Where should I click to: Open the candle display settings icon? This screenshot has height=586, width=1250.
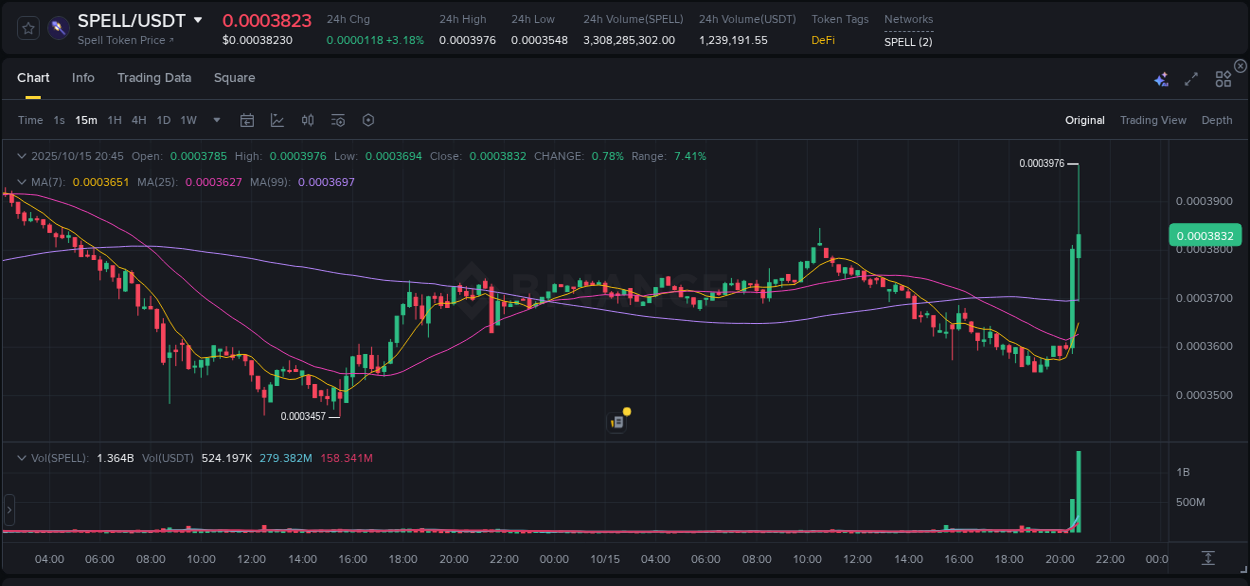tap(307, 120)
